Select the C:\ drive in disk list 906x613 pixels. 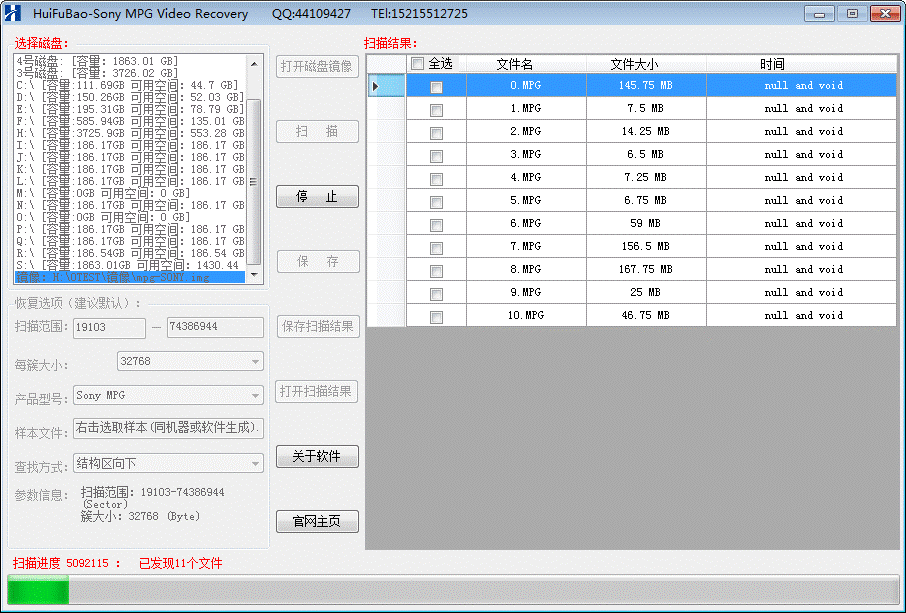point(128,85)
